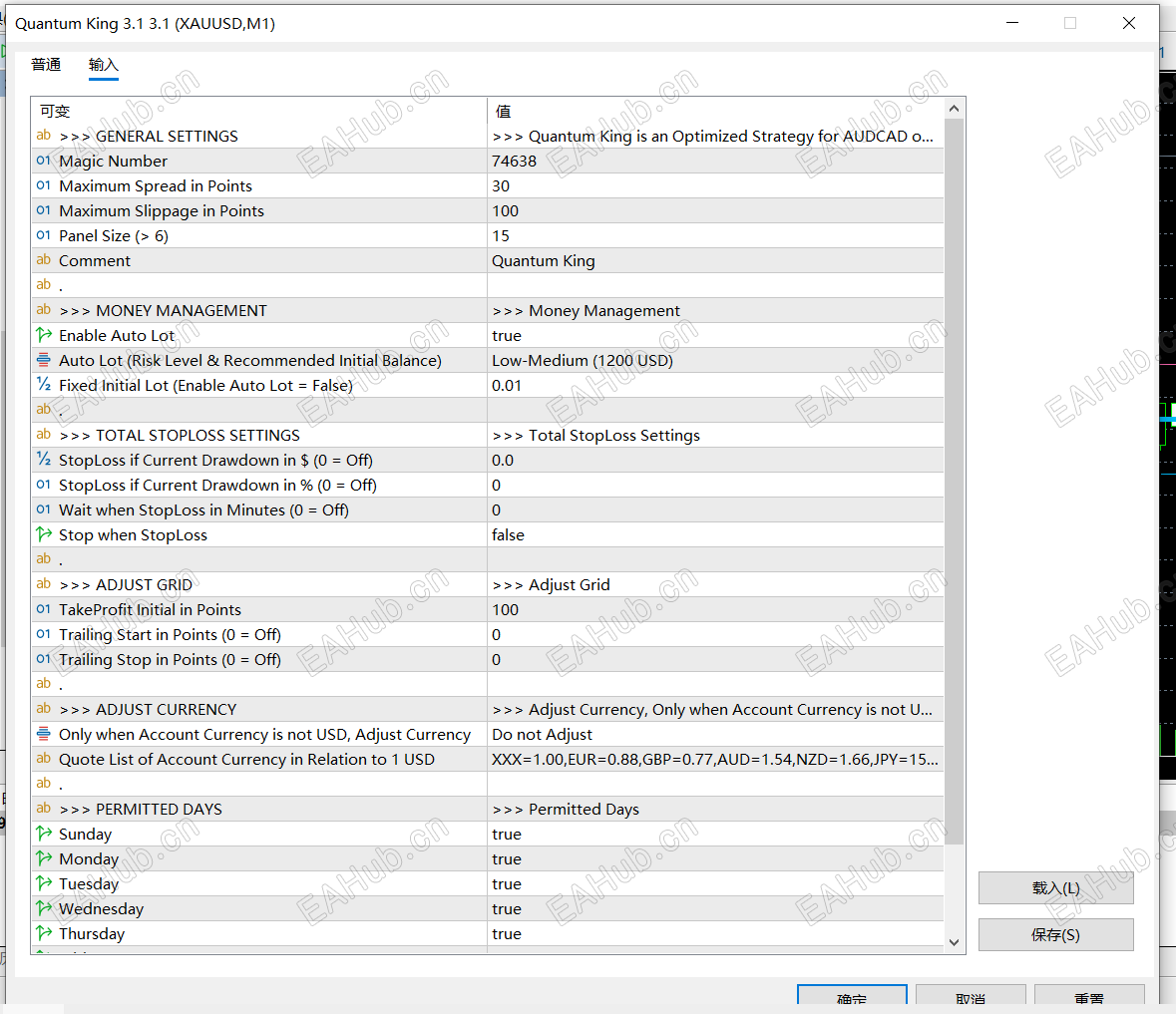Viewport: 1176px width, 1014px height.
Task: Click the double icon beside StopLoss Drawdown in $
Action: [x=44, y=460]
